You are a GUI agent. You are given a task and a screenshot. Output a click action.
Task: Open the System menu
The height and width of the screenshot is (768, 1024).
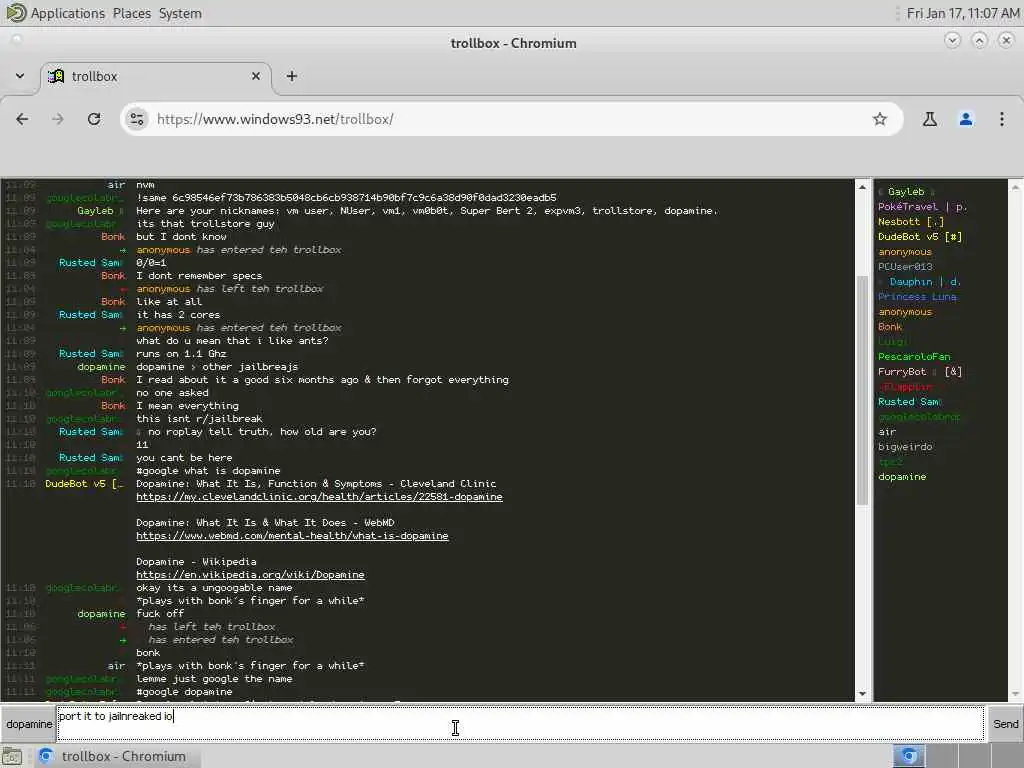point(180,13)
